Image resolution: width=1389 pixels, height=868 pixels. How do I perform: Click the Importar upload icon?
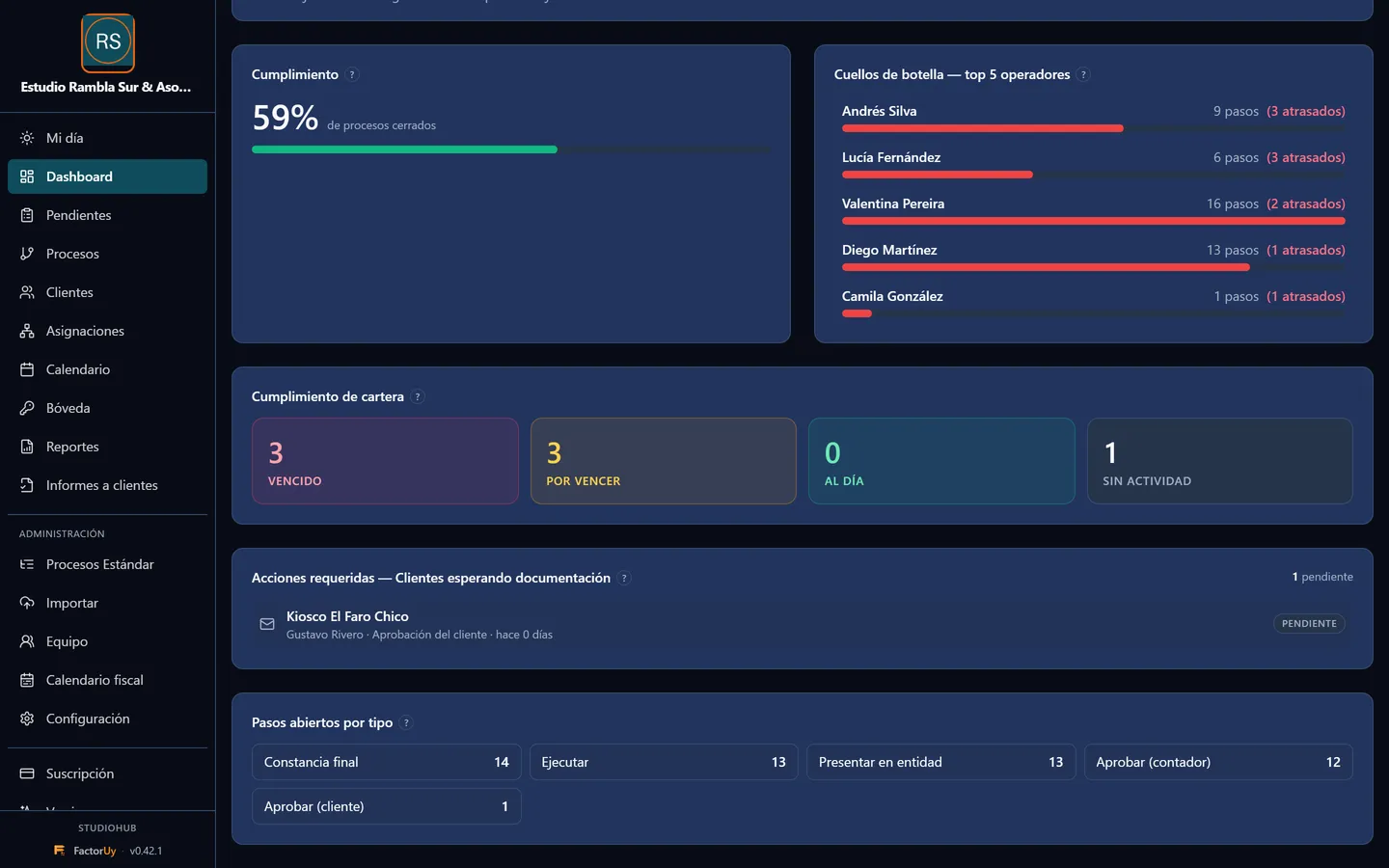[x=27, y=603]
